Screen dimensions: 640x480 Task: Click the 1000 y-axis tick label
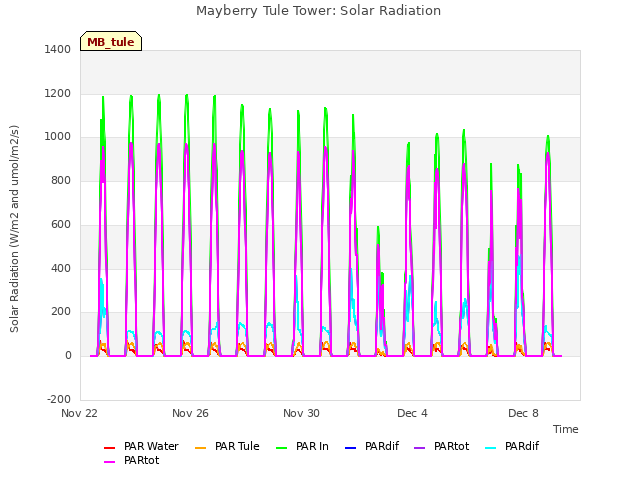(58, 137)
